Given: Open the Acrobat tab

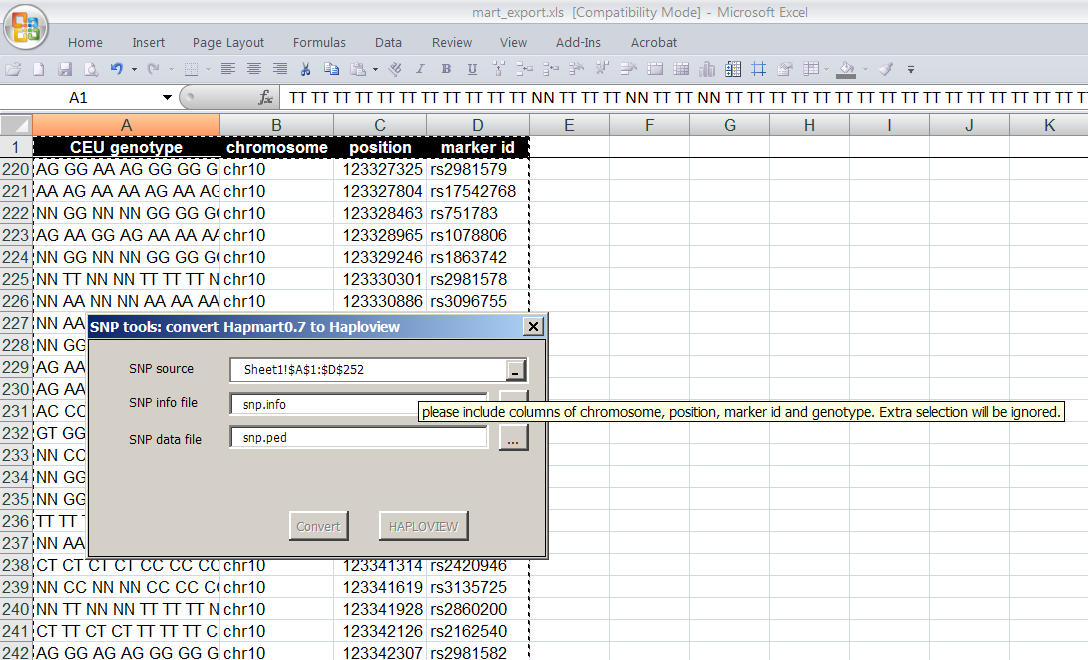Looking at the screenshot, I should 654,42.
